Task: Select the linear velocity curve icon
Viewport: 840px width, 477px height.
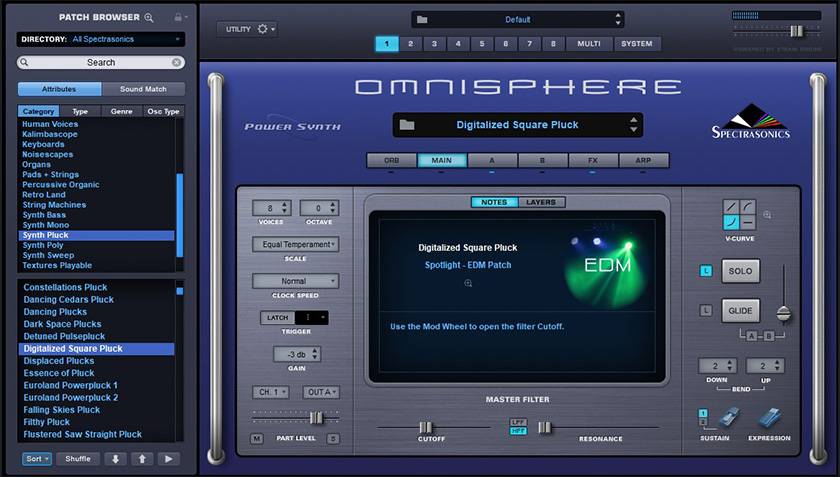Action: (x=731, y=207)
